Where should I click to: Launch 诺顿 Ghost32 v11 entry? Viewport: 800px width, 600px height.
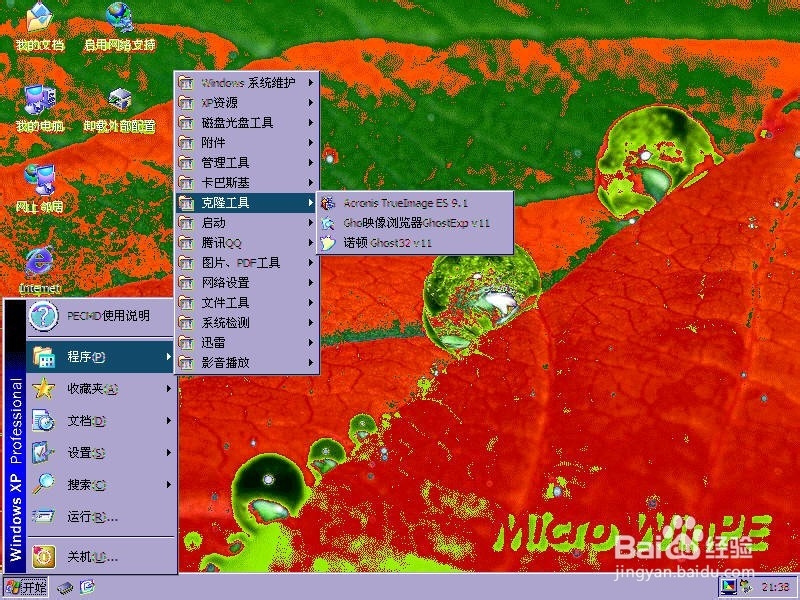[x=415, y=243]
